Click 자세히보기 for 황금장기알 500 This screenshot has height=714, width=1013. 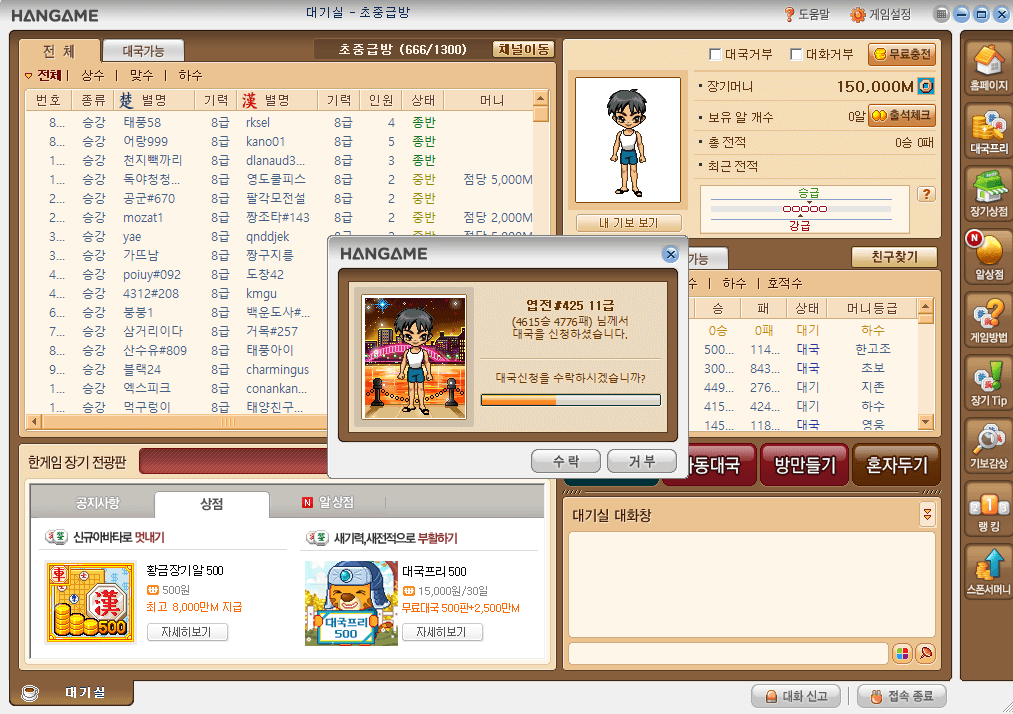coord(187,632)
